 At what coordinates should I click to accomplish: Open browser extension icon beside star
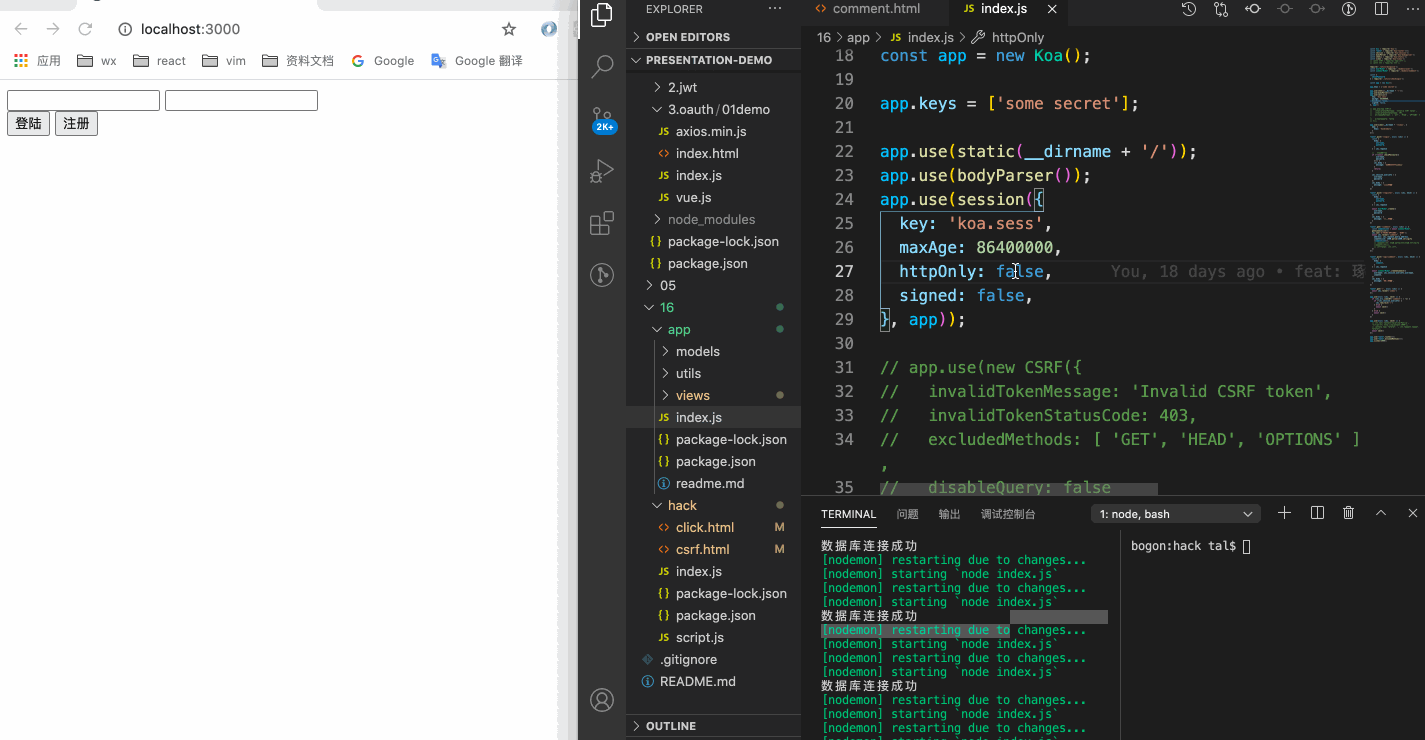[x=549, y=29]
